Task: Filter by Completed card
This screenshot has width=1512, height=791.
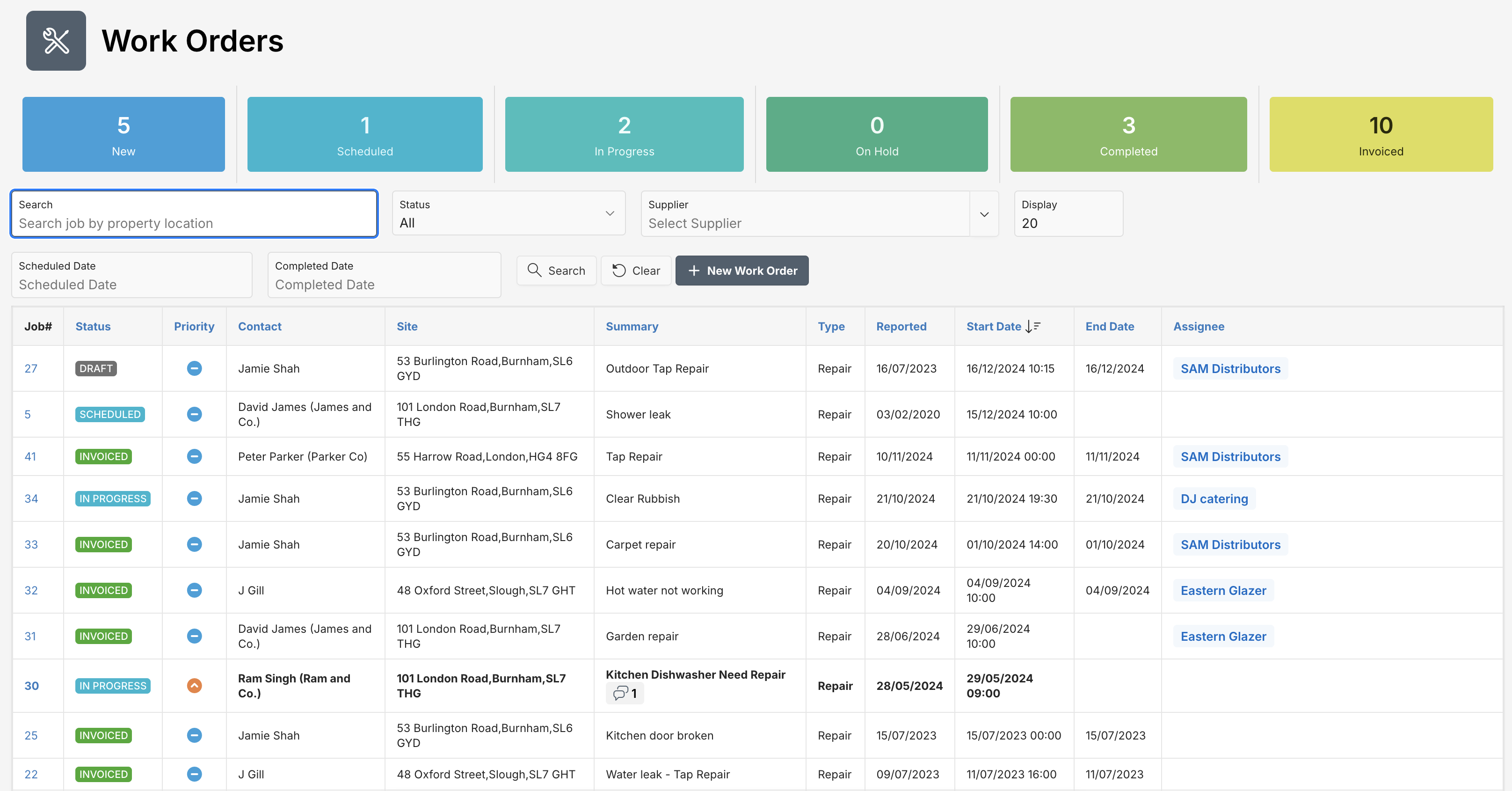Action: pyautogui.click(x=1128, y=134)
